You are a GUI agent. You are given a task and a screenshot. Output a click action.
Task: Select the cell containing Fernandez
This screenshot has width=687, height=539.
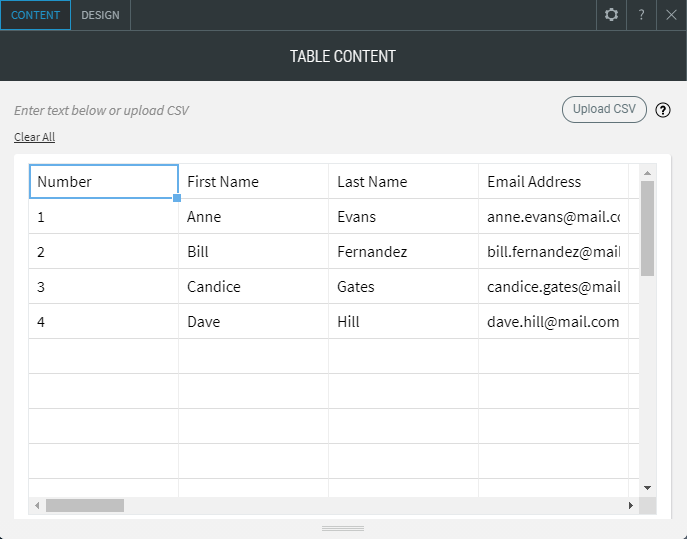(403, 252)
